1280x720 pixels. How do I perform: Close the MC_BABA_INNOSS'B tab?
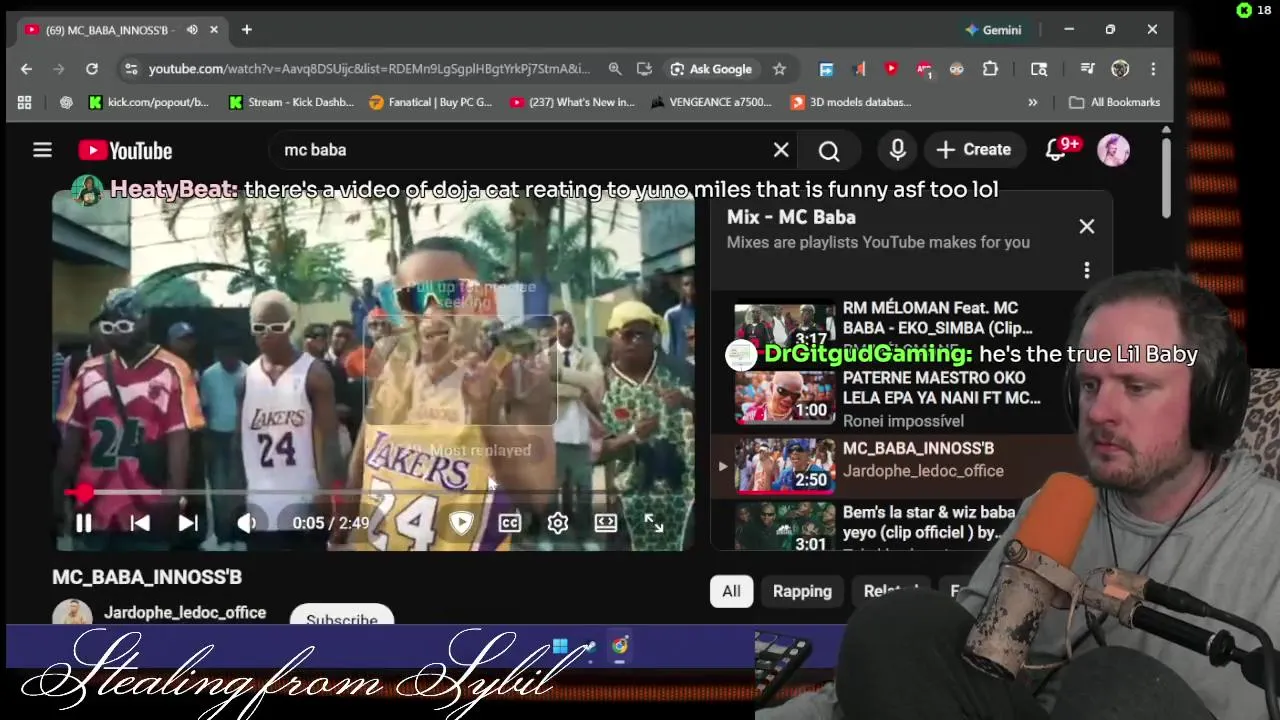click(x=214, y=30)
